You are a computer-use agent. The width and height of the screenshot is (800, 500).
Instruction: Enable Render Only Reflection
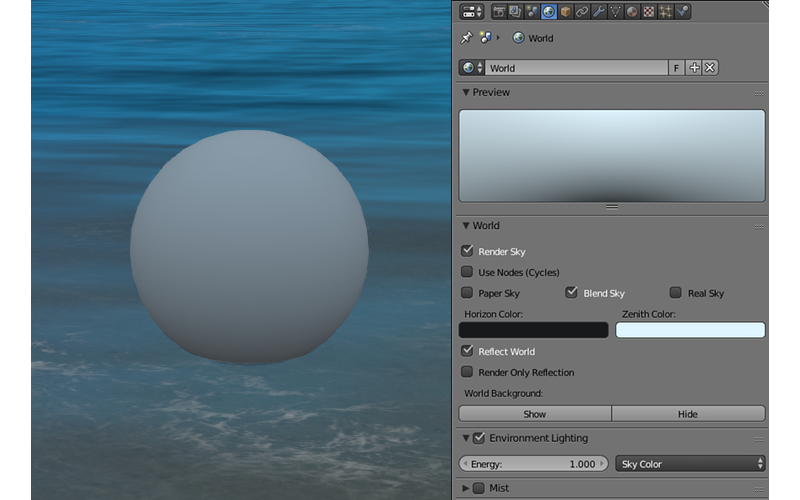(x=467, y=372)
